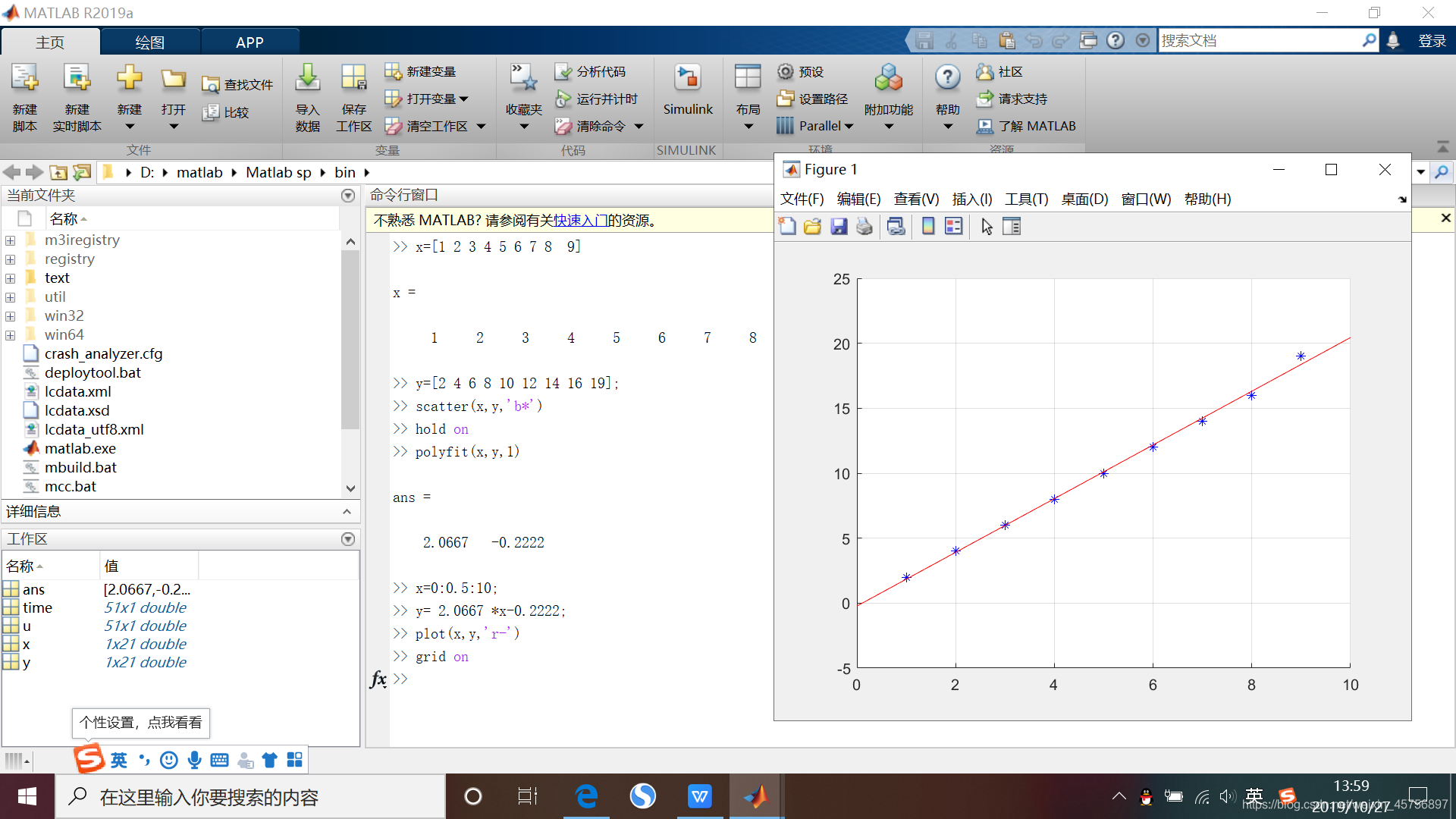
Task: Open workspace panel actions dropdown
Action: coord(348,539)
